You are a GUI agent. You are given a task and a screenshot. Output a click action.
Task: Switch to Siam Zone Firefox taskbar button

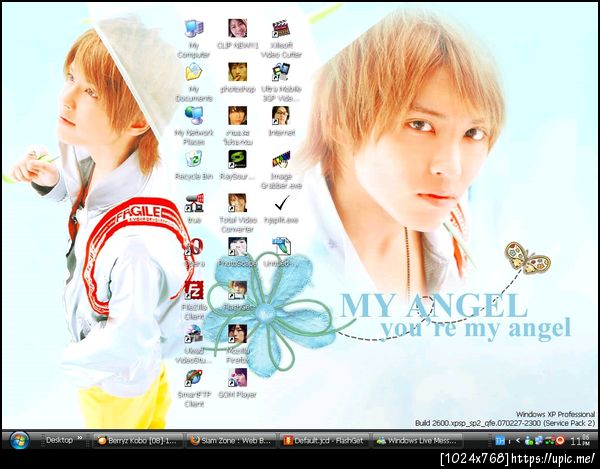[231, 441]
